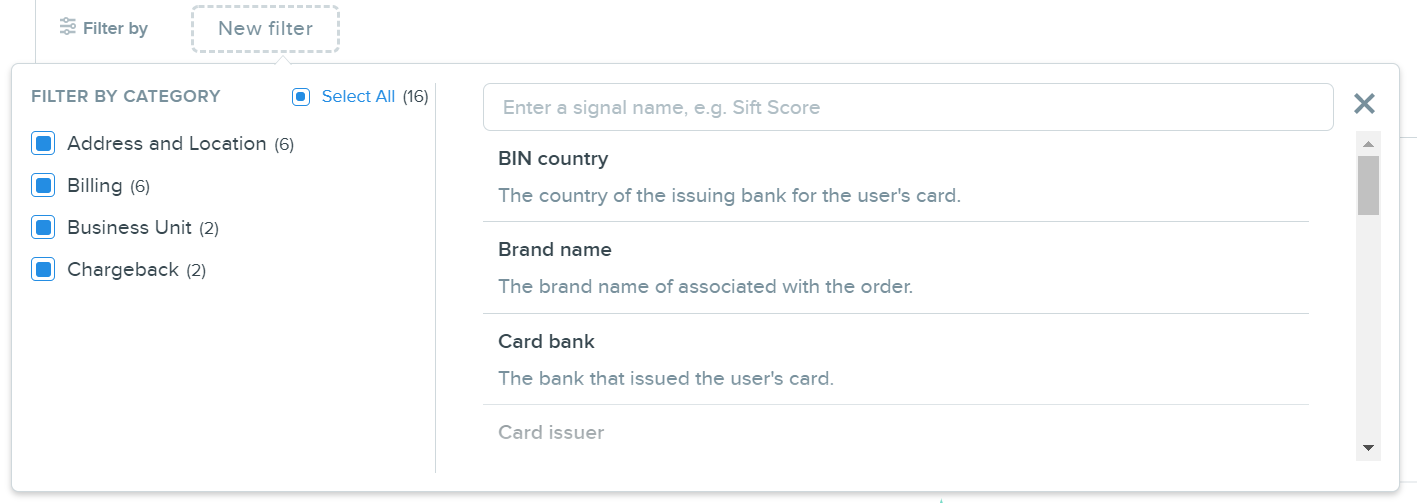Open the New filter dropdown
The width and height of the screenshot is (1417, 503).
266,28
